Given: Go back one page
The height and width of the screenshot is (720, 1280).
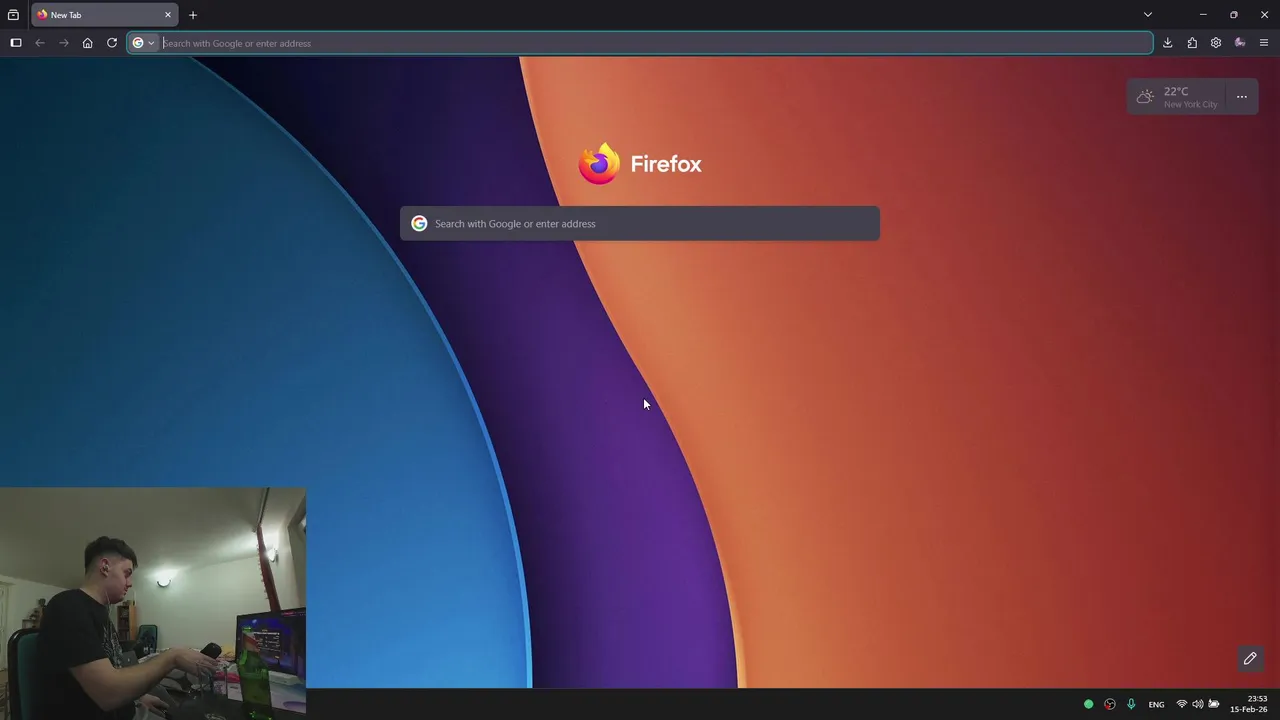Looking at the screenshot, I should pyautogui.click(x=40, y=43).
